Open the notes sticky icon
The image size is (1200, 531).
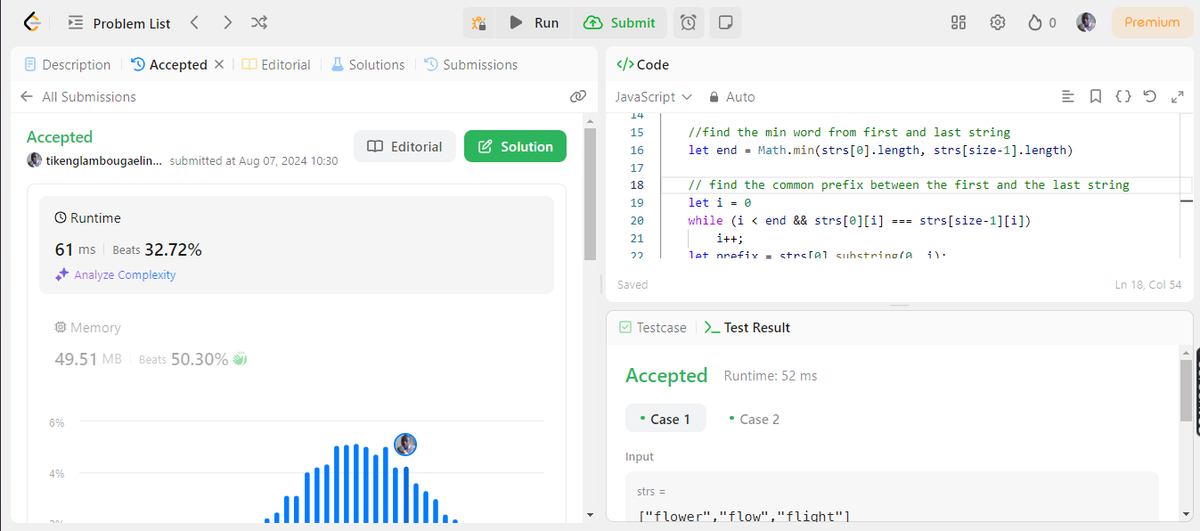coord(726,22)
